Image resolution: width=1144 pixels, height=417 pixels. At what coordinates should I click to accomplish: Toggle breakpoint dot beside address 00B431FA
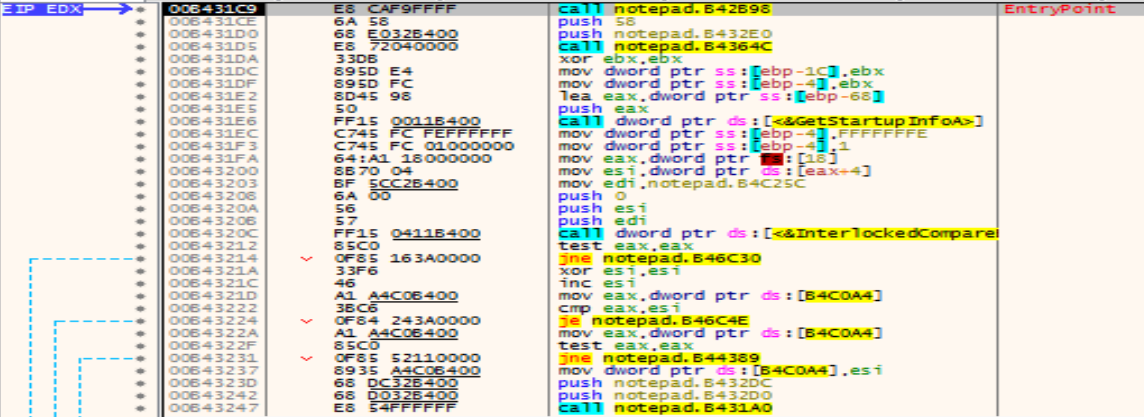click(141, 158)
